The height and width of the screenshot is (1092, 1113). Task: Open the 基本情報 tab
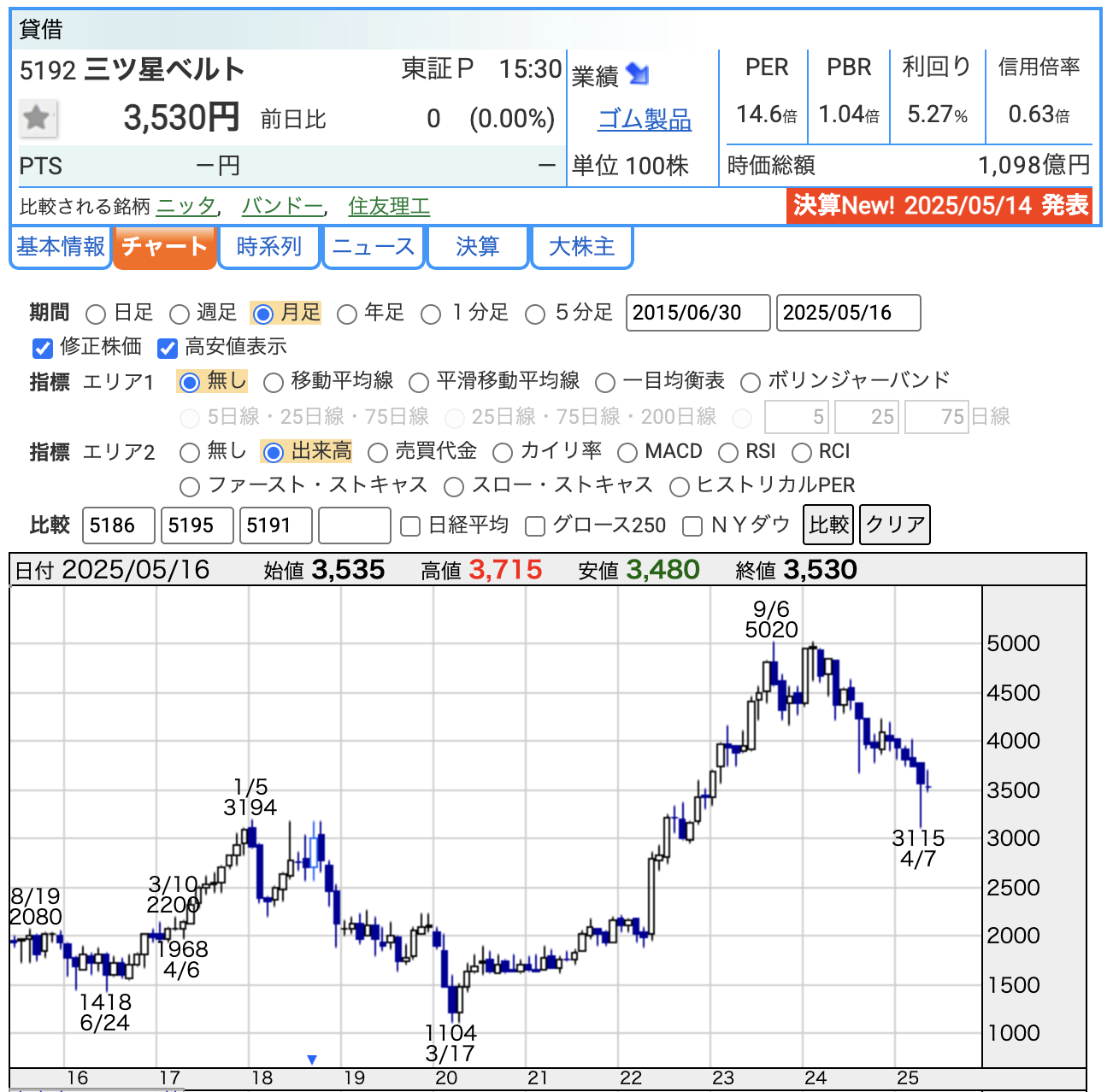coord(61,247)
